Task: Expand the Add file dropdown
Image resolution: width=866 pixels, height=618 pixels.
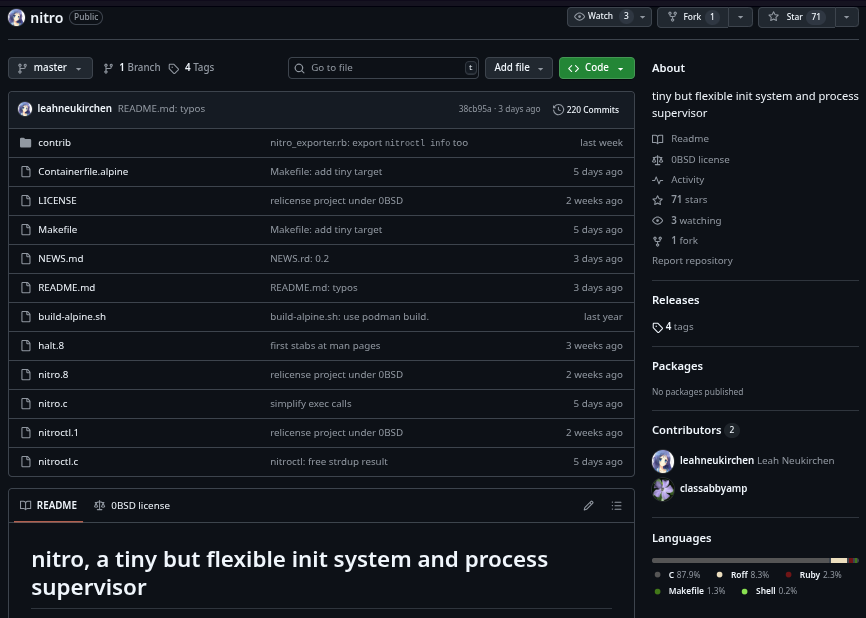Action: pyautogui.click(x=518, y=67)
